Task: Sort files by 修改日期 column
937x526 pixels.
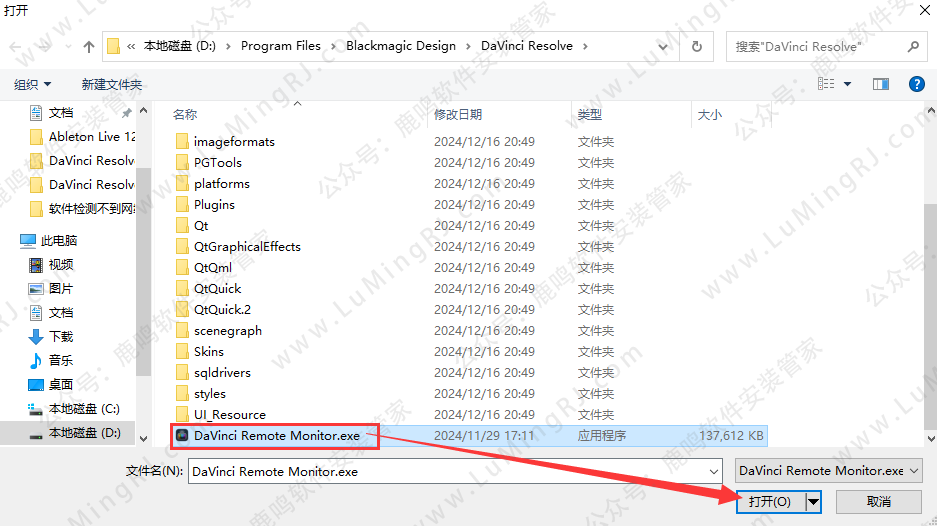Action: coord(458,115)
